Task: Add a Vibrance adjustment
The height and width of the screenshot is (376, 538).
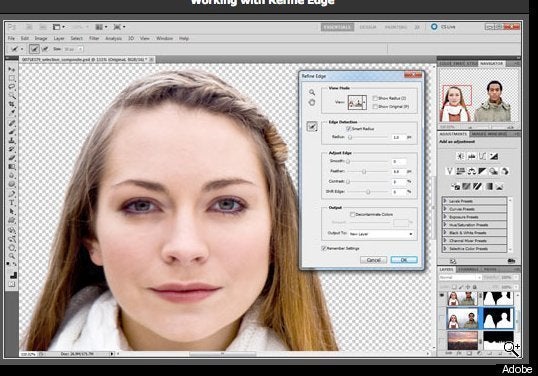Action: pos(449,171)
